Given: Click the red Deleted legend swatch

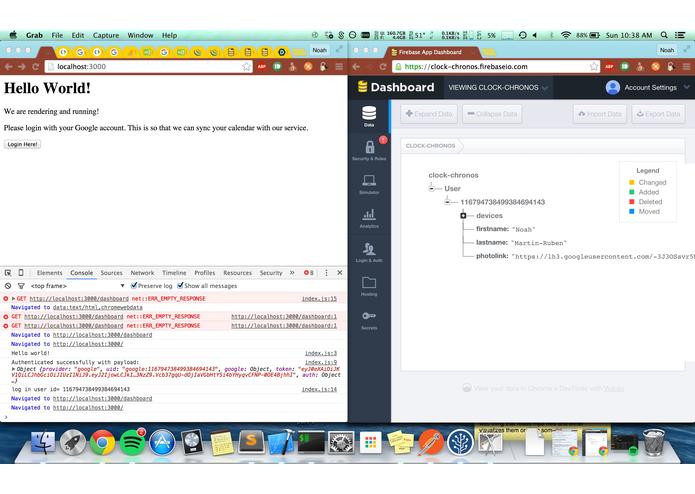Looking at the screenshot, I should coord(632,202).
